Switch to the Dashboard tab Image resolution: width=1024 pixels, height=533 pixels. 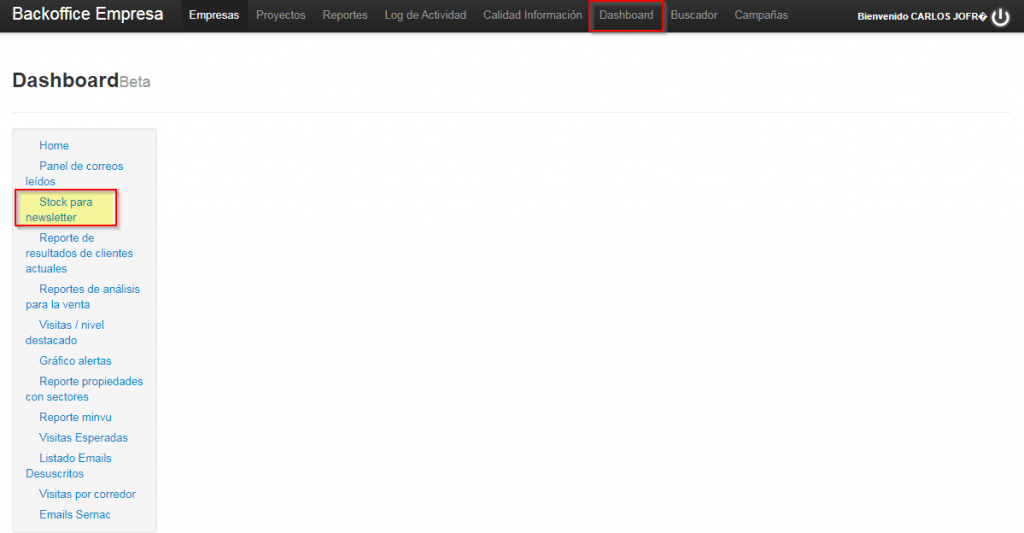pos(626,15)
